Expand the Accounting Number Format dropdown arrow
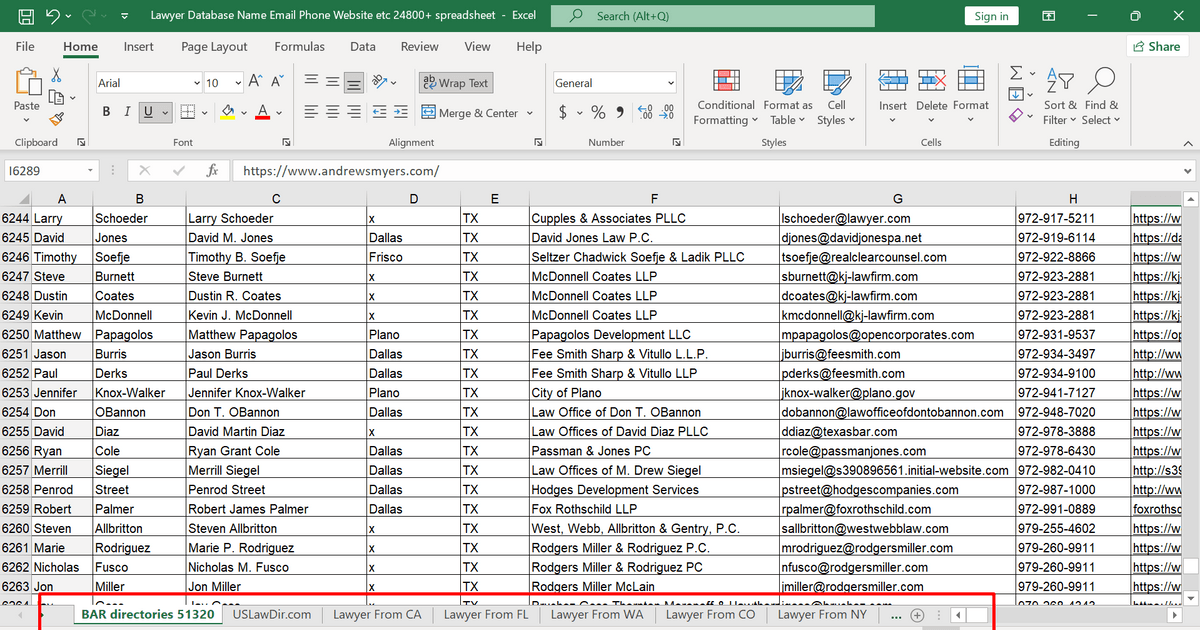The image size is (1200, 630). [578, 112]
